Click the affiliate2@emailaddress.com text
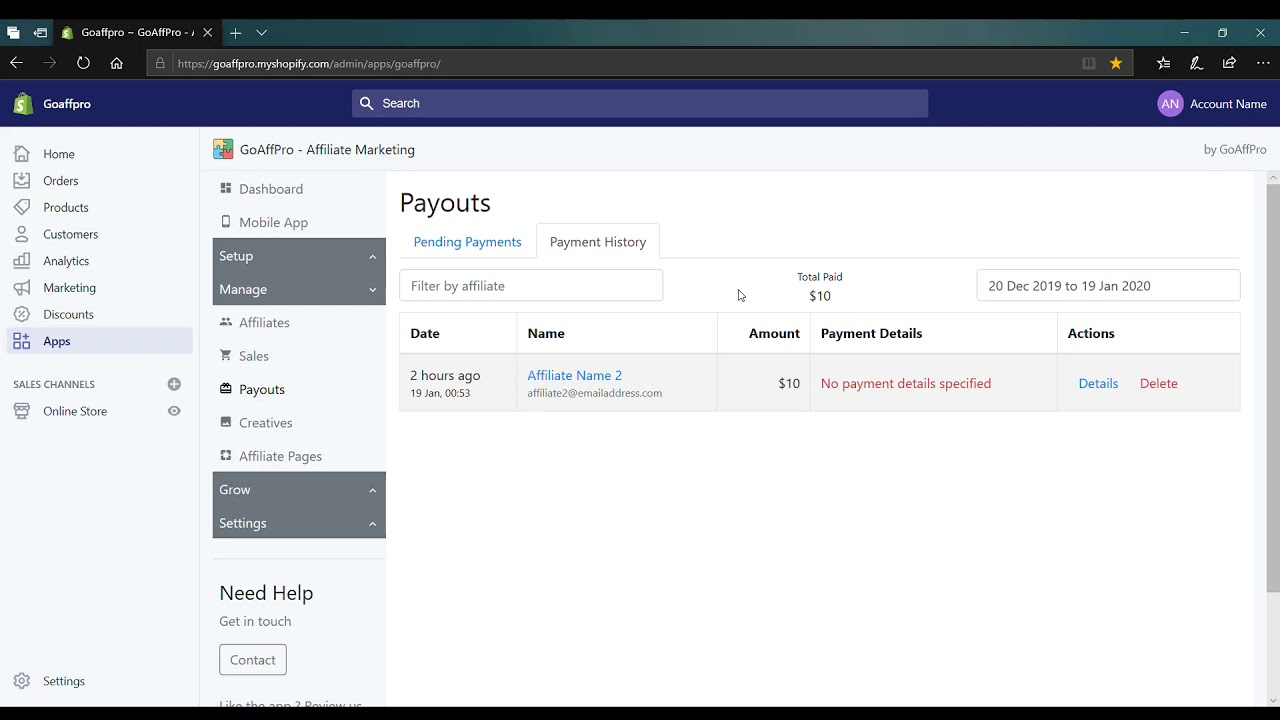 tap(594, 393)
